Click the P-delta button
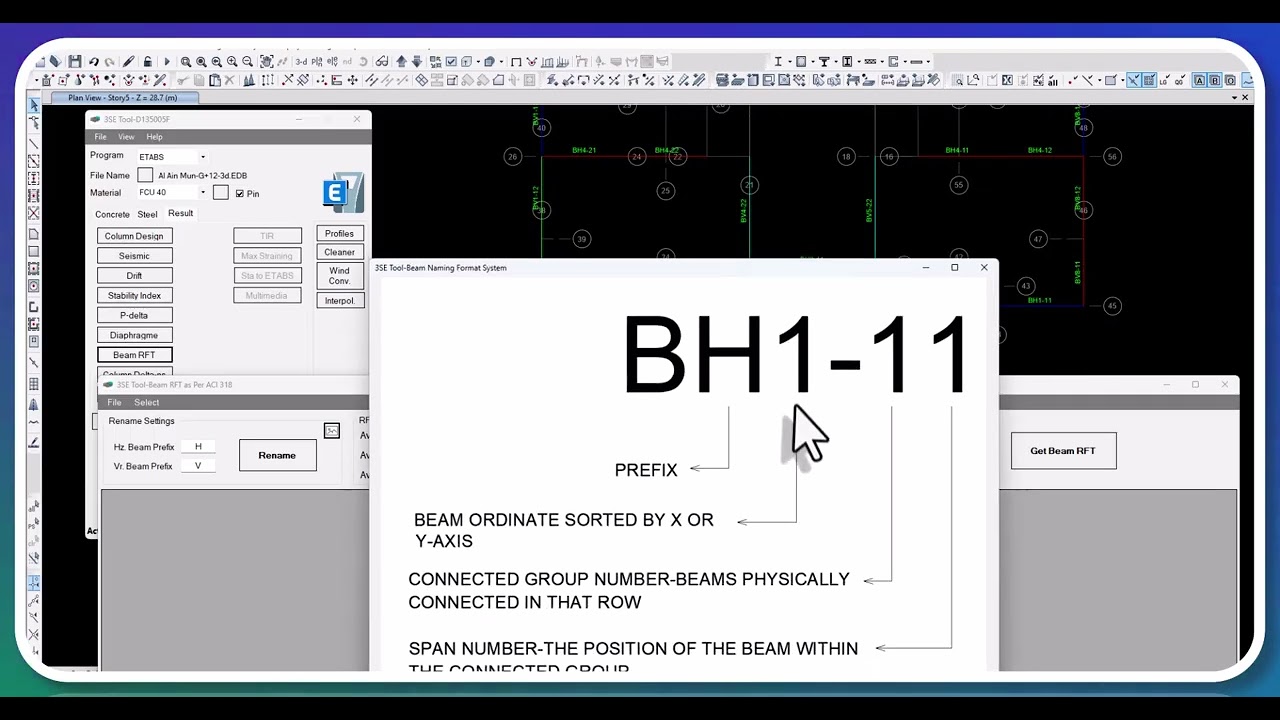The height and width of the screenshot is (720, 1280). point(134,315)
